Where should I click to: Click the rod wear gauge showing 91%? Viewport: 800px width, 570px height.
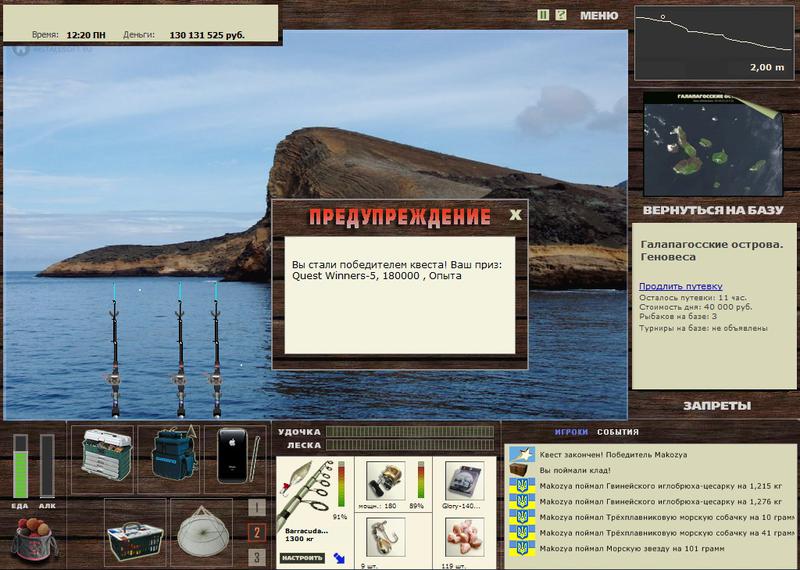[341, 485]
